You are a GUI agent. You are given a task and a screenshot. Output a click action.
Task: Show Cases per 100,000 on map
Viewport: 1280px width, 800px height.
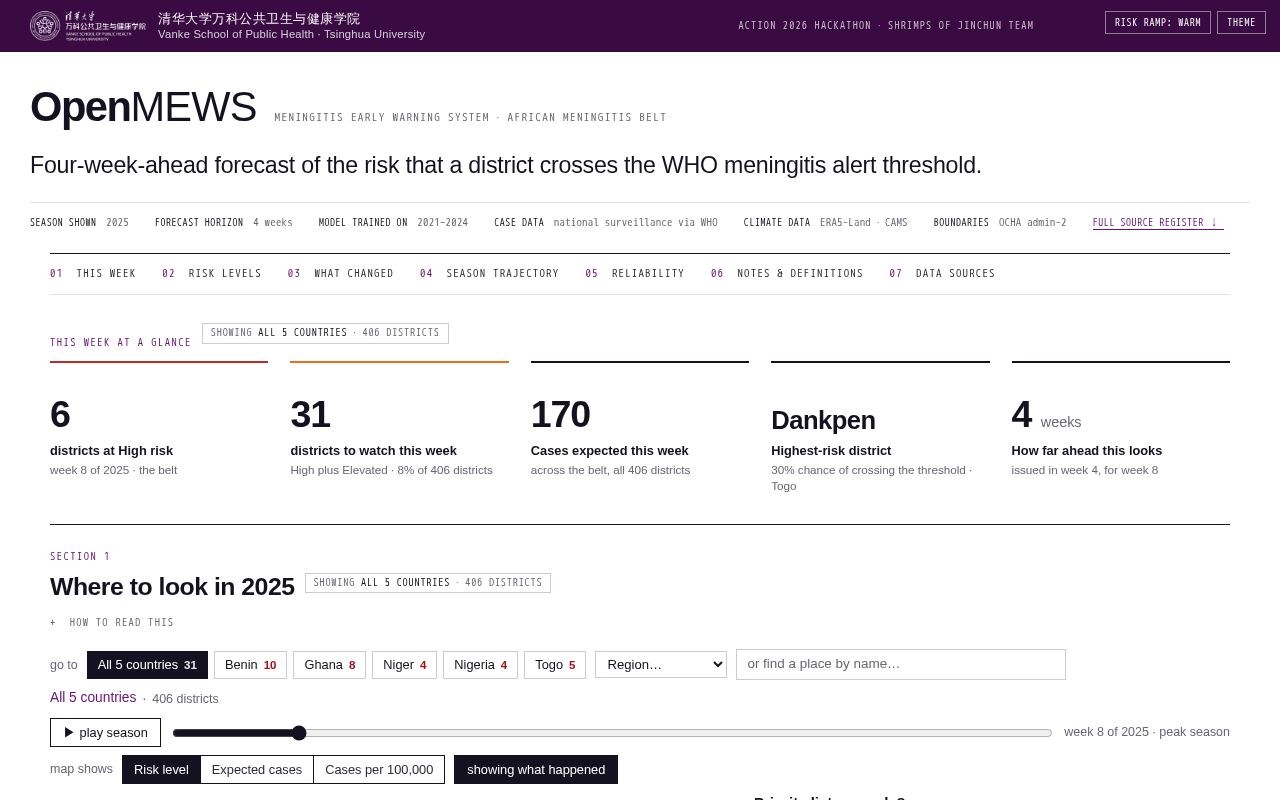(x=379, y=769)
